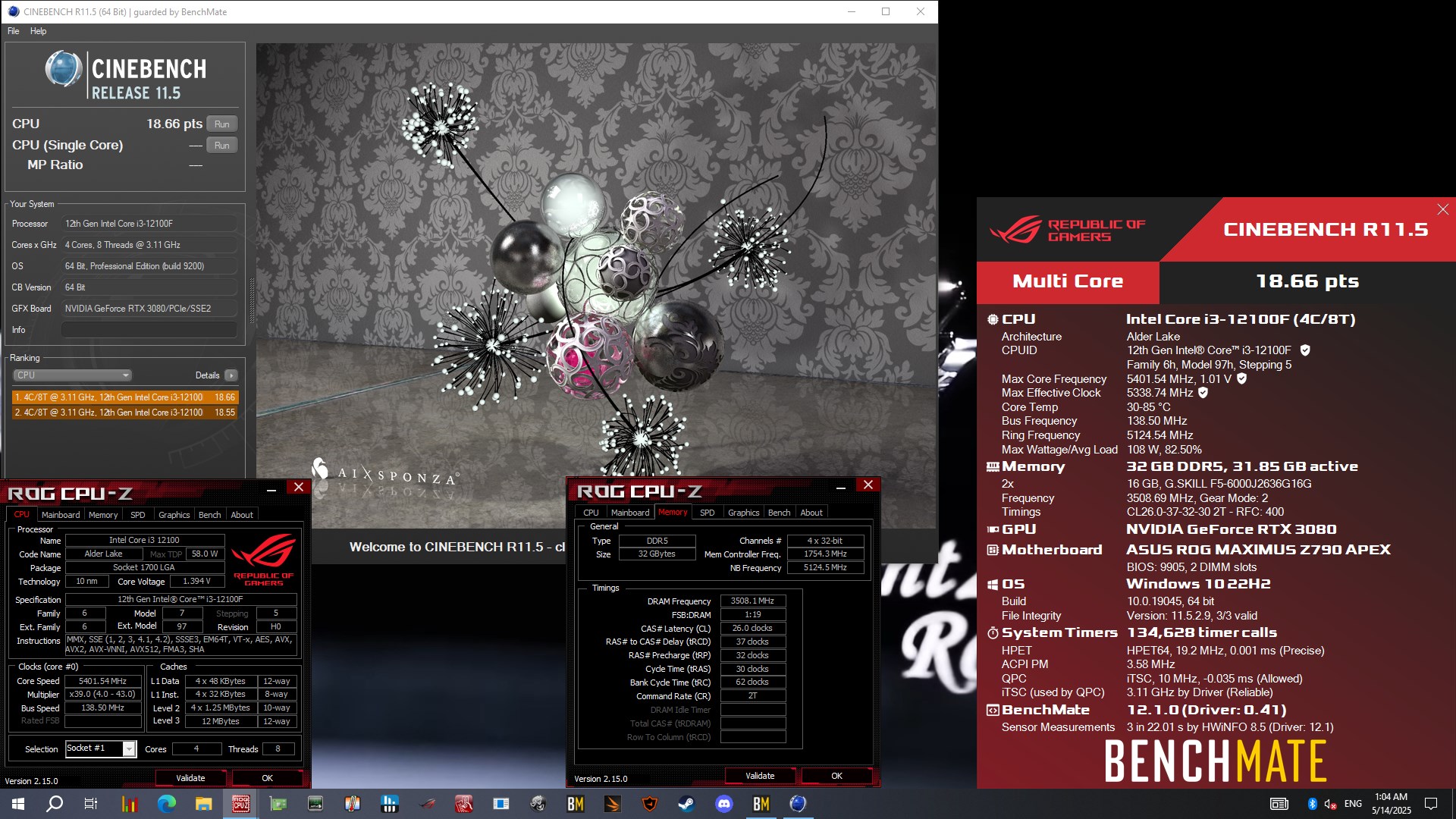Screen dimensions: 1456x819
Task: Open the CPU ranking dropdown in Cinebench
Action: [x=73, y=375]
